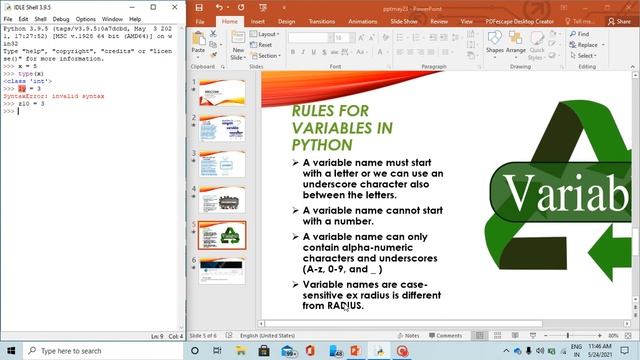Image resolution: width=640 pixels, height=360 pixels.
Task: Toggle Italic formatting
Action: click(x=303, y=52)
